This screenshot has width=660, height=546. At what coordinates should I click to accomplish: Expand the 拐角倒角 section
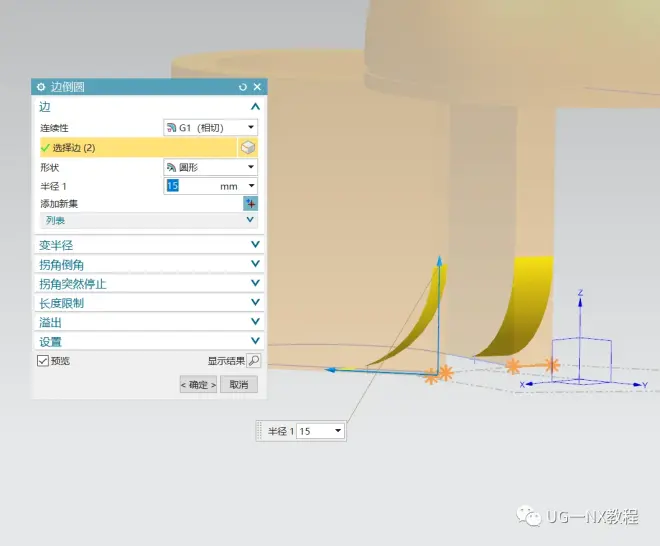pos(148,264)
